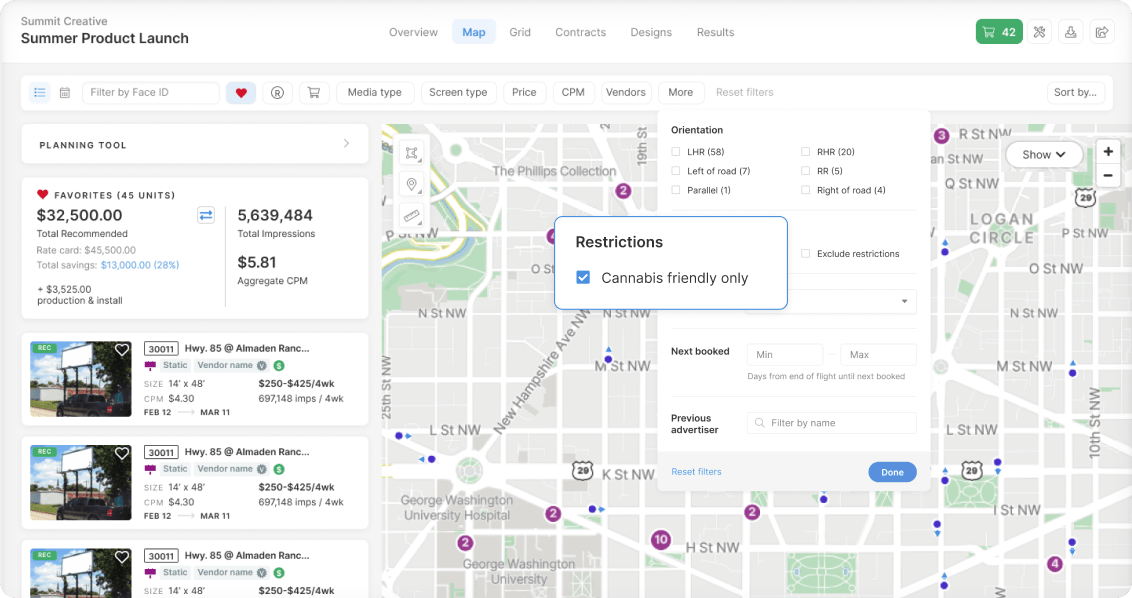Image resolution: width=1132 pixels, height=598 pixels.
Task: Click the Filter by Face ID field
Action: (150, 93)
